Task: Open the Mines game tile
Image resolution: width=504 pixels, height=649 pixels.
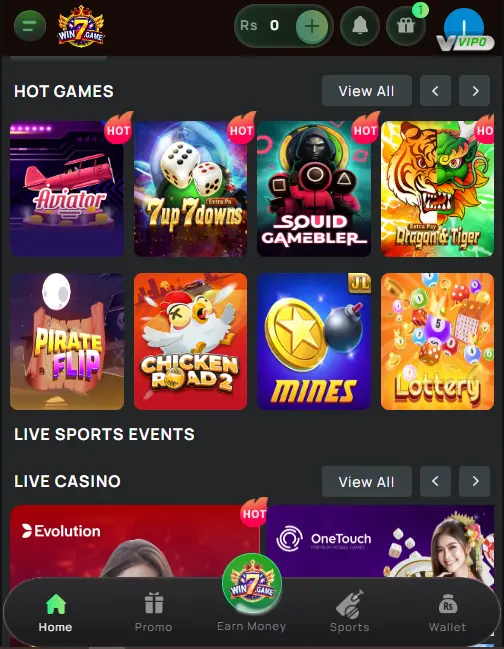Action: (314, 341)
